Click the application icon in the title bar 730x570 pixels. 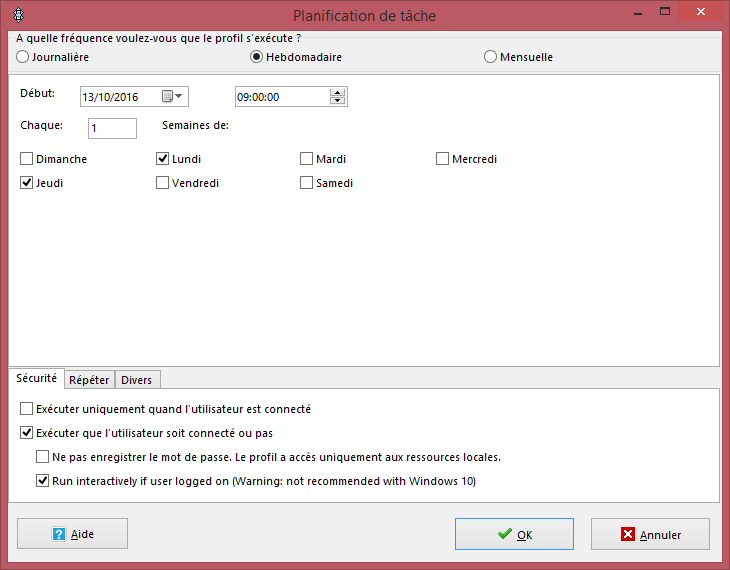[x=13, y=16]
